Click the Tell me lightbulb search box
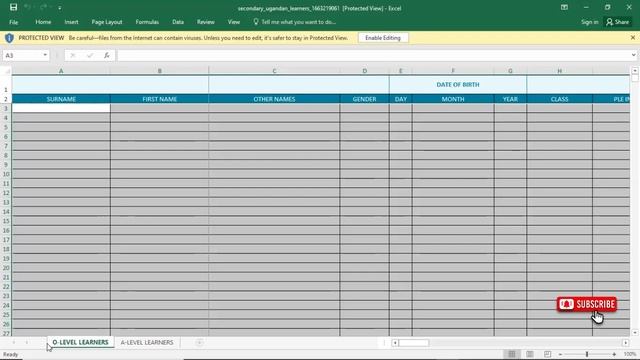This screenshot has height=360, width=640. click(x=294, y=22)
